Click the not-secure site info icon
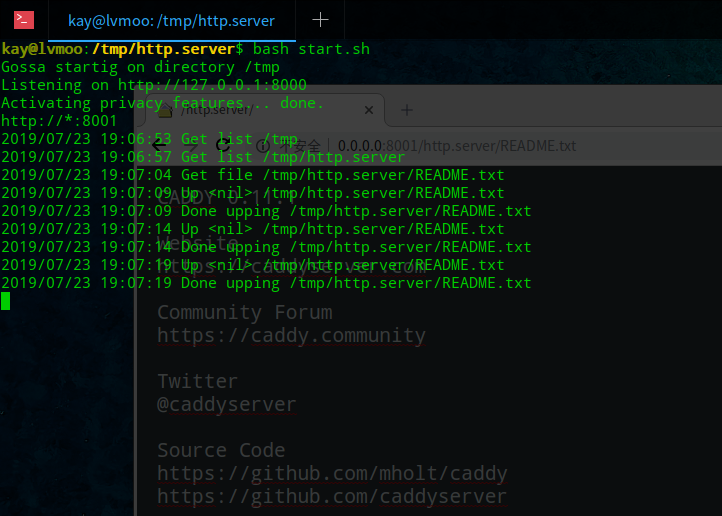Screen dimensions: 722x516 263,146
